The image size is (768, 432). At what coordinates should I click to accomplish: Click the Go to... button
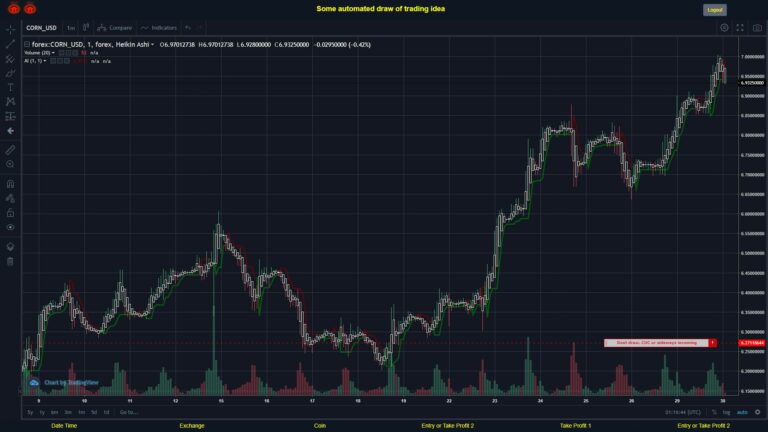pos(128,412)
